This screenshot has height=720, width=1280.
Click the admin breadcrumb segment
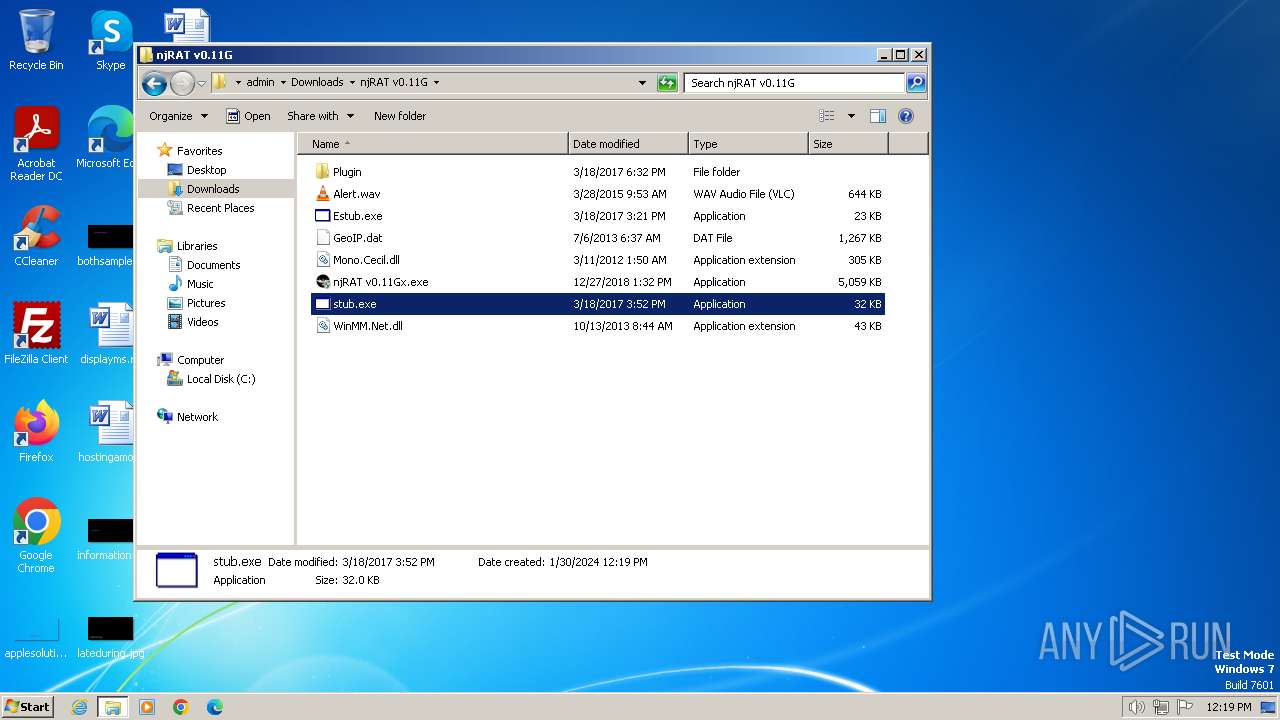(x=260, y=83)
